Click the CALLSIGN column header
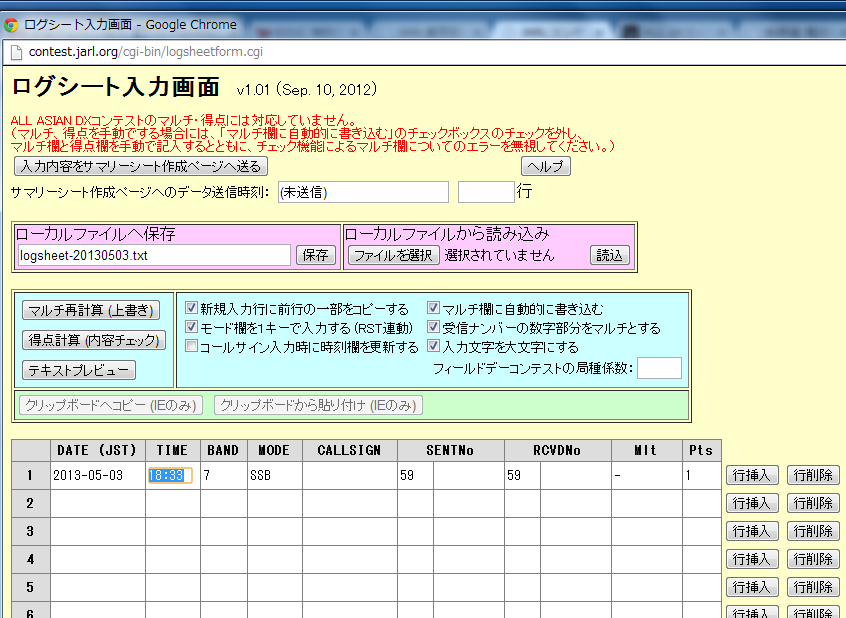846x618 pixels. click(x=350, y=451)
